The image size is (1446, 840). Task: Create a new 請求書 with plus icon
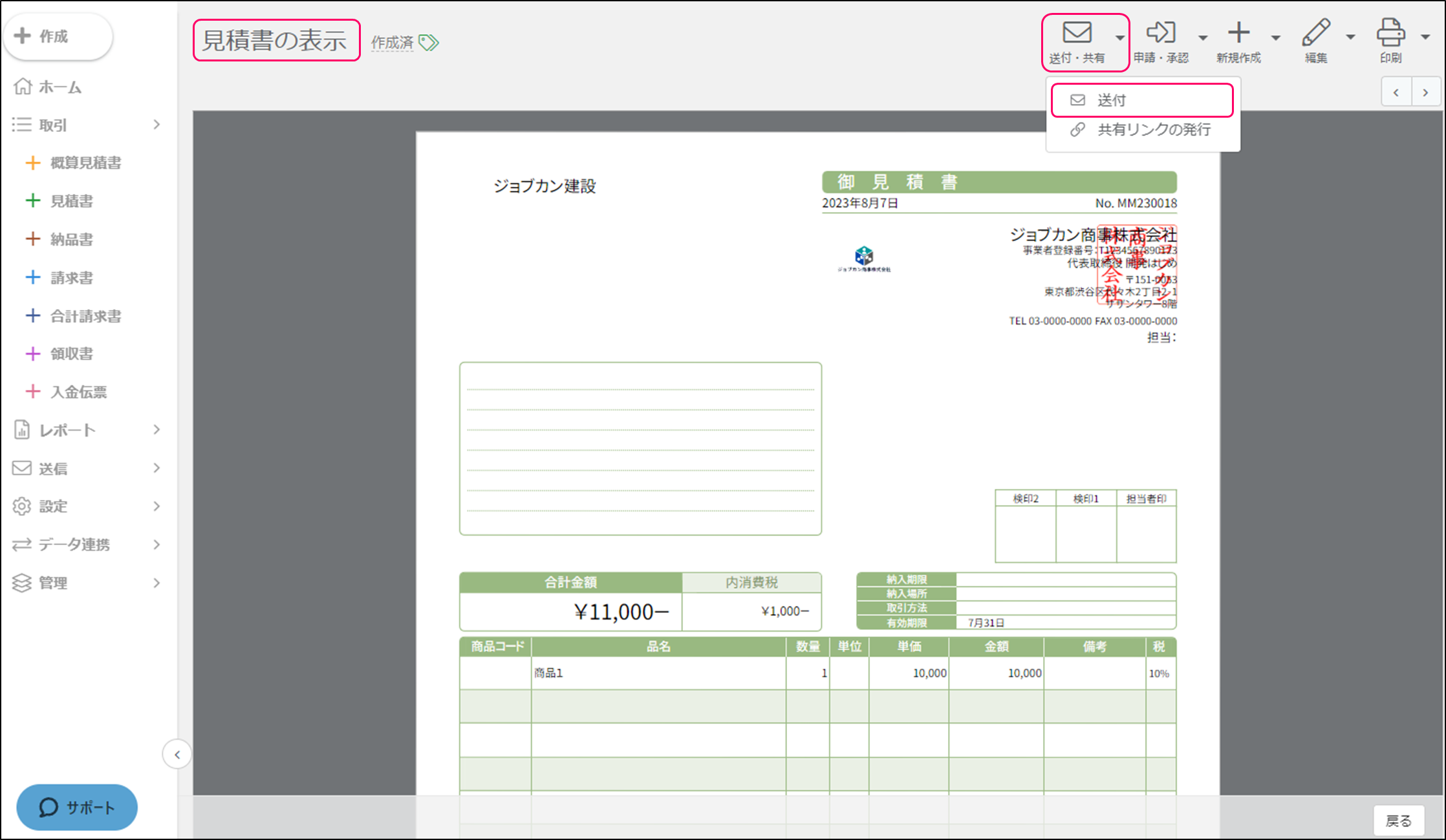point(33,277)
